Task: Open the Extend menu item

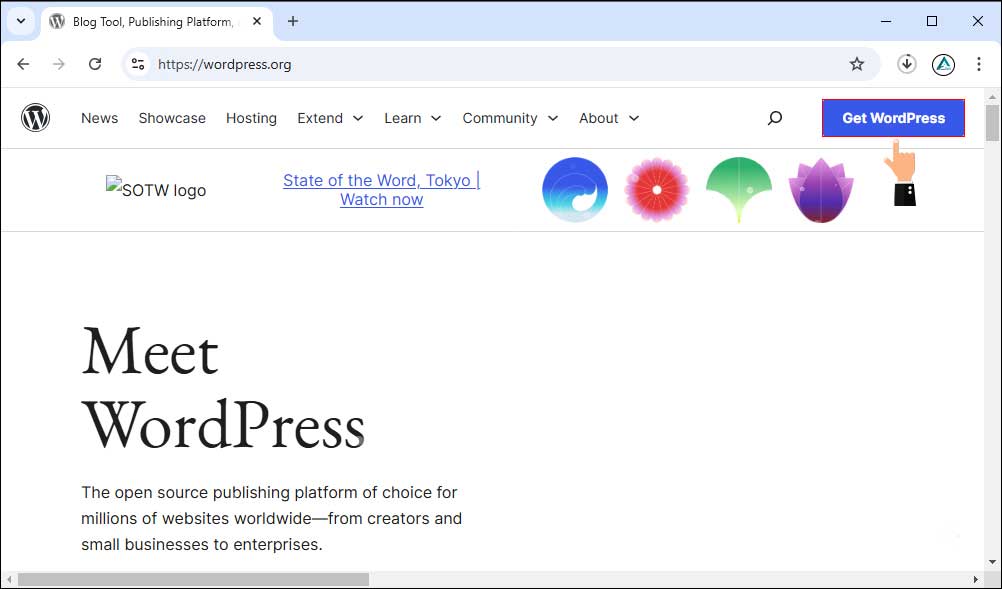Action: point(320,118)
